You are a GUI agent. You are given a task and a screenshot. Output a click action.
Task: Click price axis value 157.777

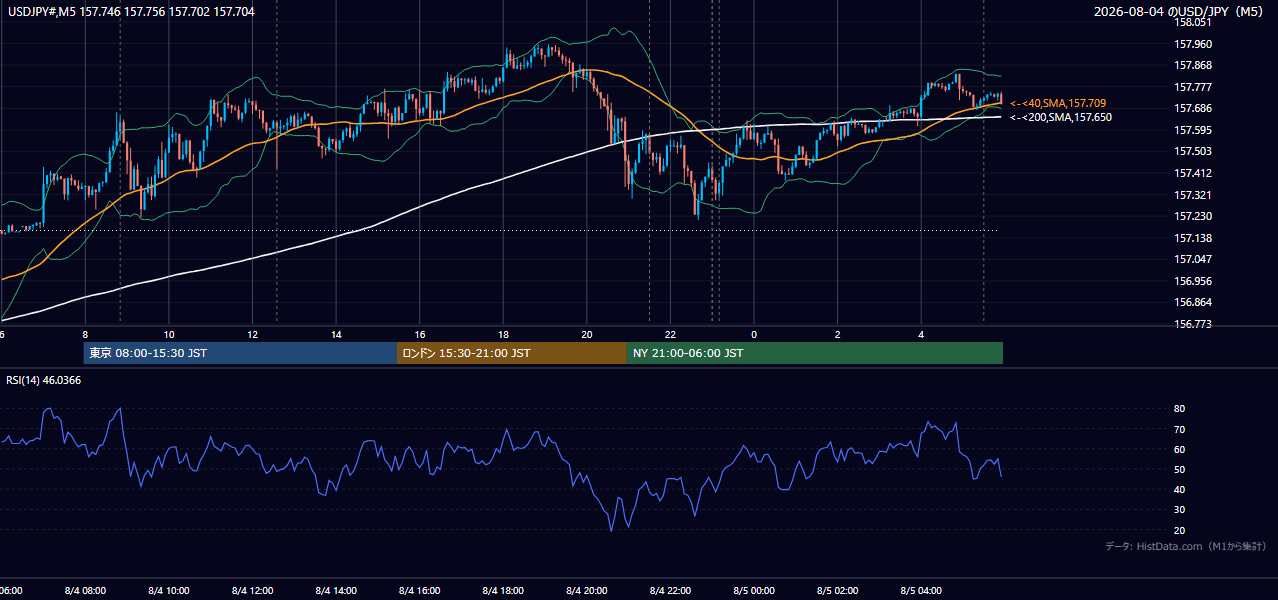click(1193, 87)
